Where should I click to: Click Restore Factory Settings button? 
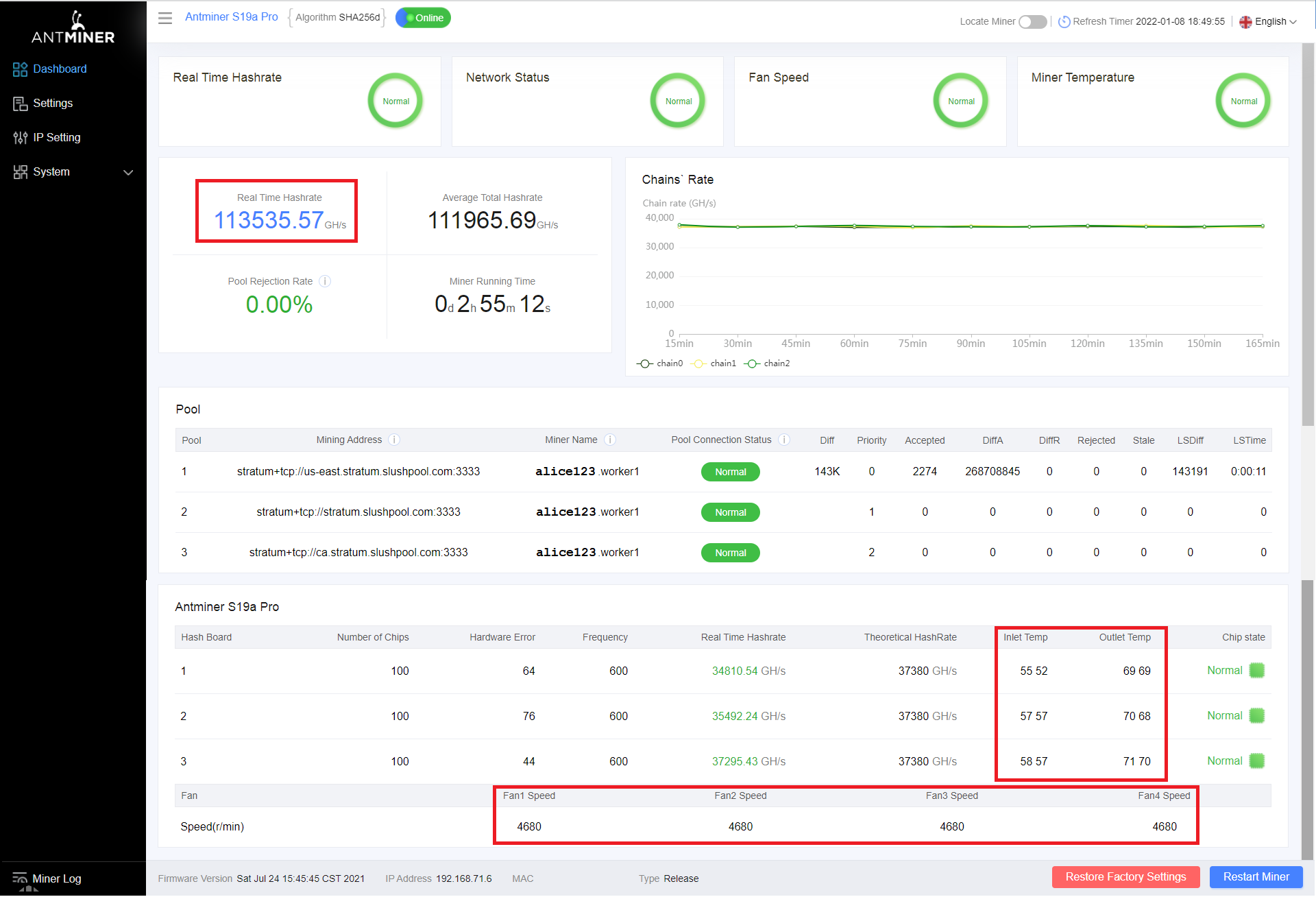(1125, 877)
